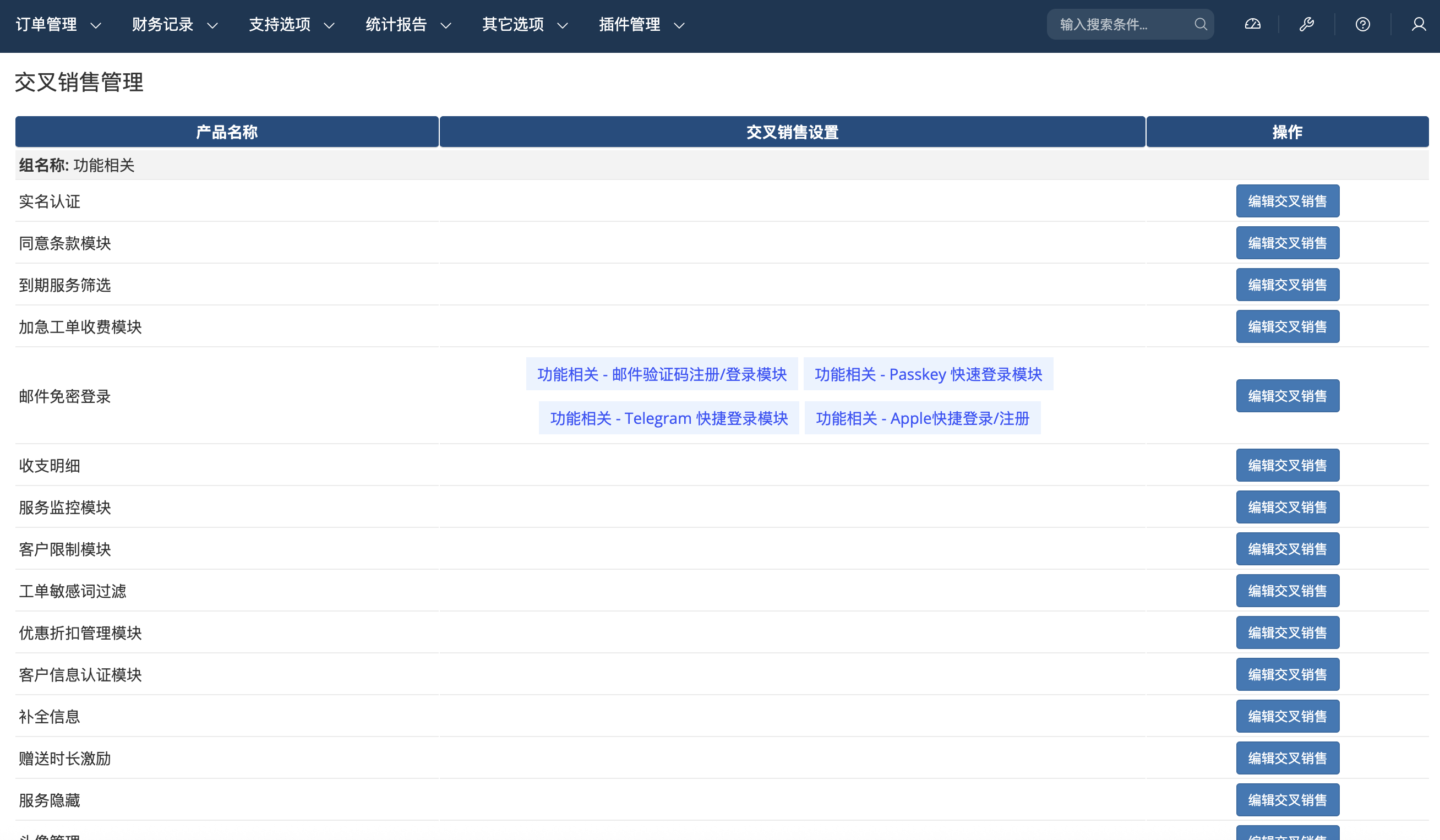Open the 支持选项 menu
The height and width of the screenshot is (840, 1440).
[291, 25]
